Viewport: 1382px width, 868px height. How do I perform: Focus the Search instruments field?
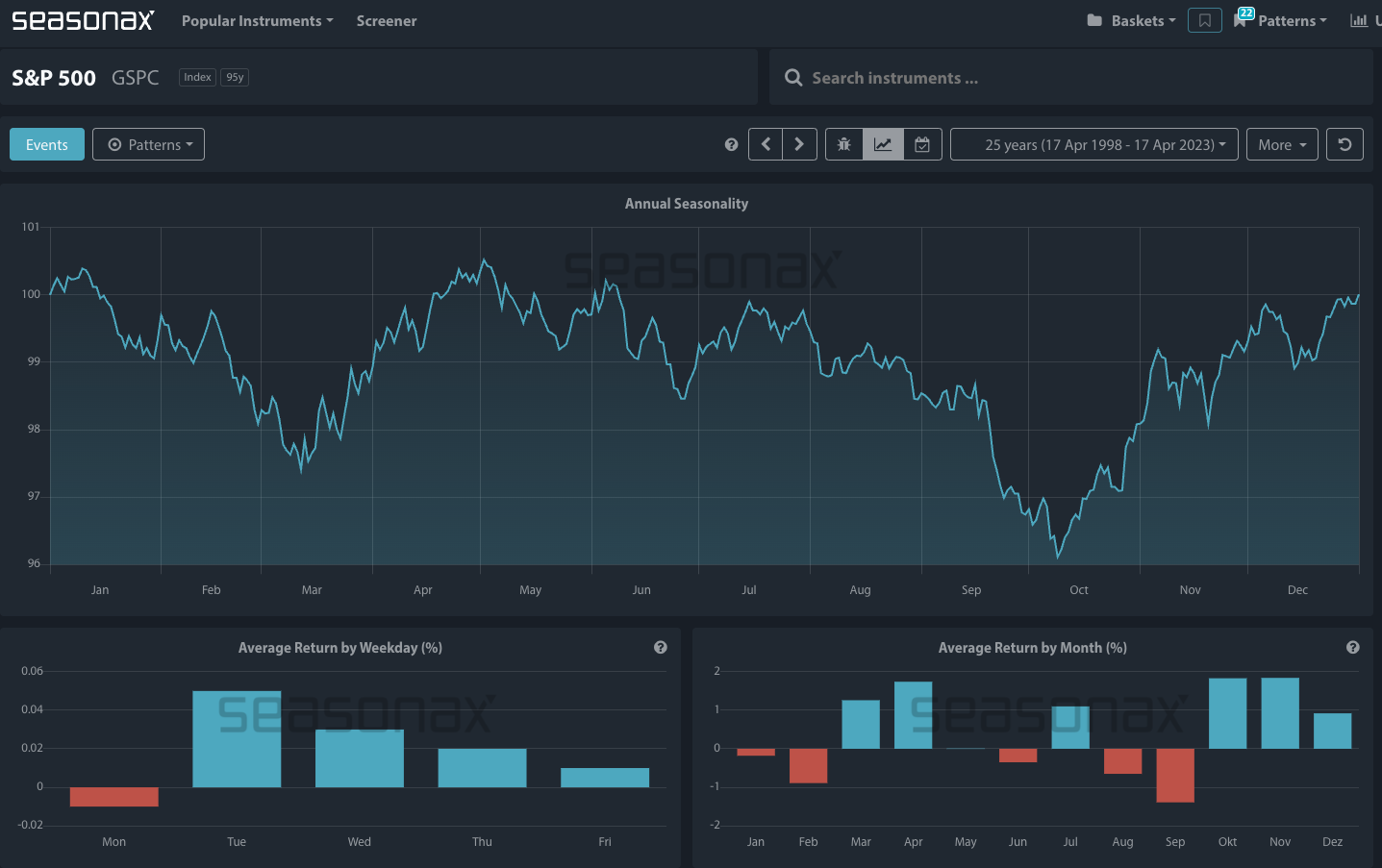pyautogui.click(x=1070, y=78)
